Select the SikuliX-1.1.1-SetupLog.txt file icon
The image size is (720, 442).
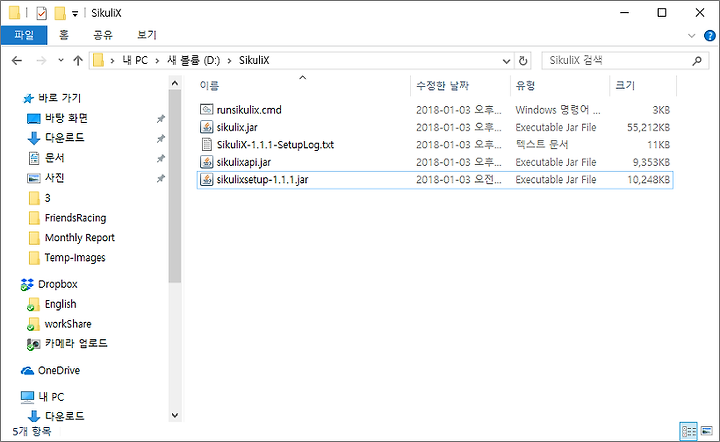coord(207,144)
